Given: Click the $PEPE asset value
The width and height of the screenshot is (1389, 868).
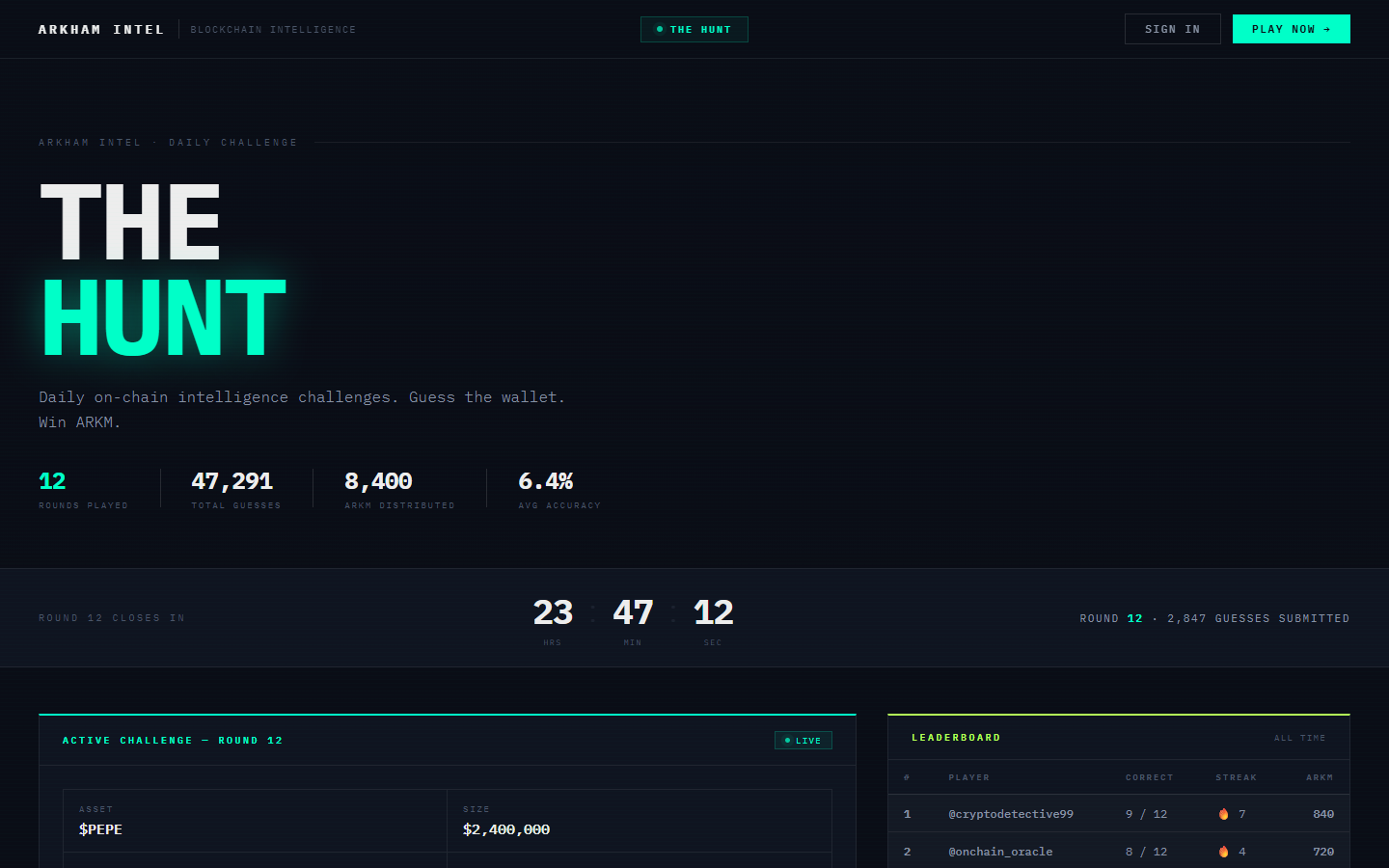Looking at the screenshot, I should click(100, 829).
